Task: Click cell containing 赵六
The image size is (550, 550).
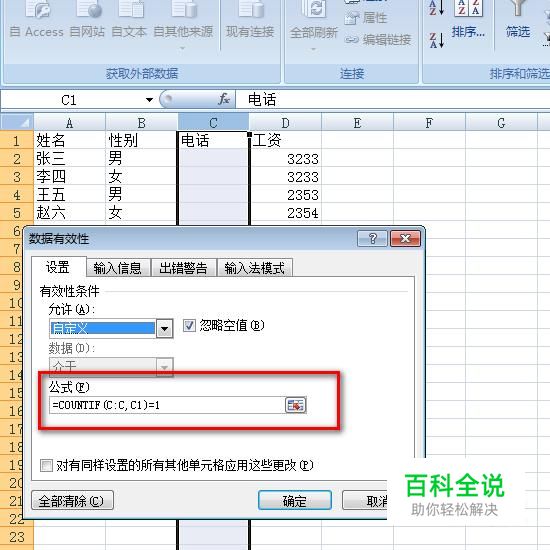Action: tap(69, 213)
